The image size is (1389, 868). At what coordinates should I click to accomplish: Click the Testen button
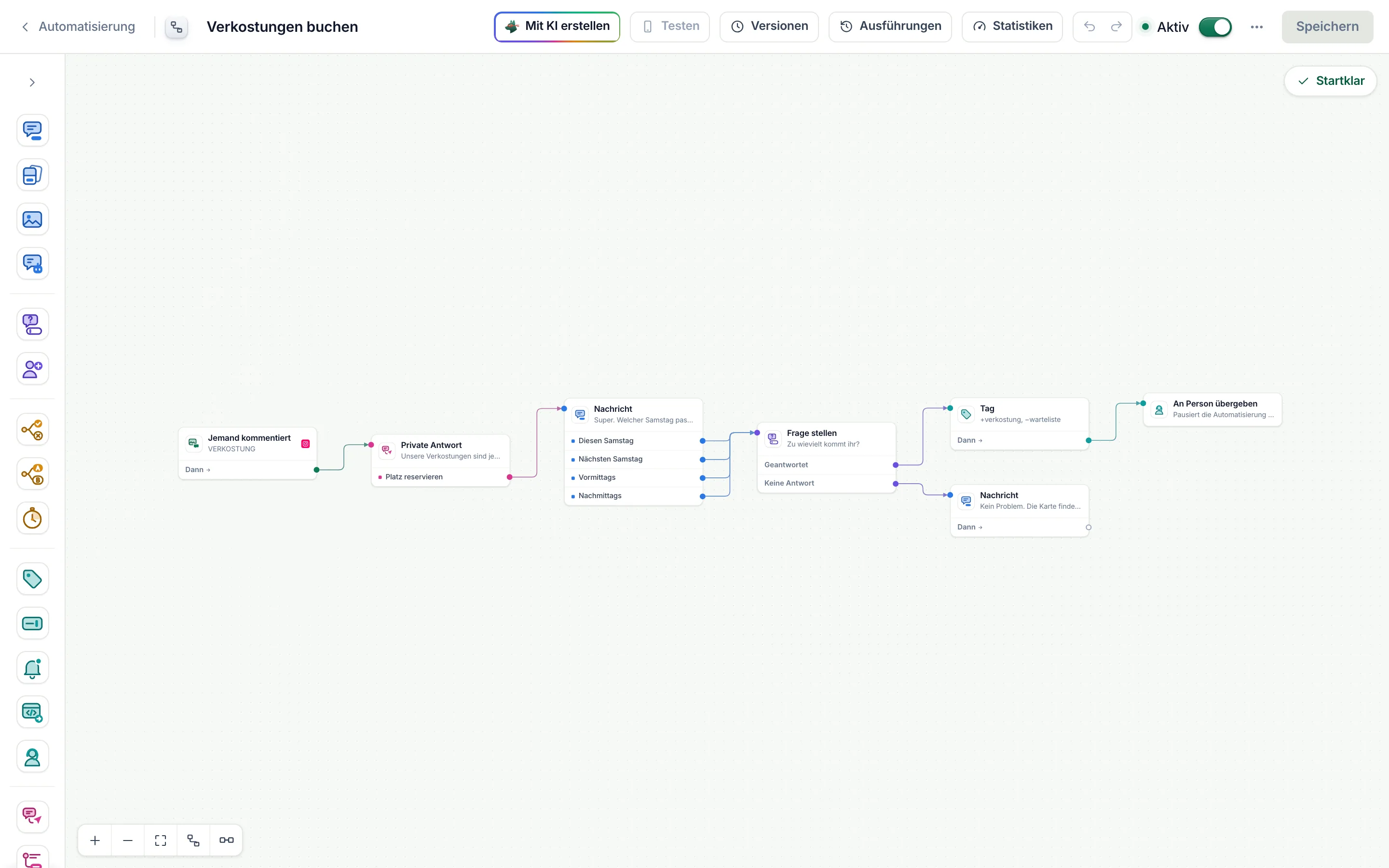point(669,27)
